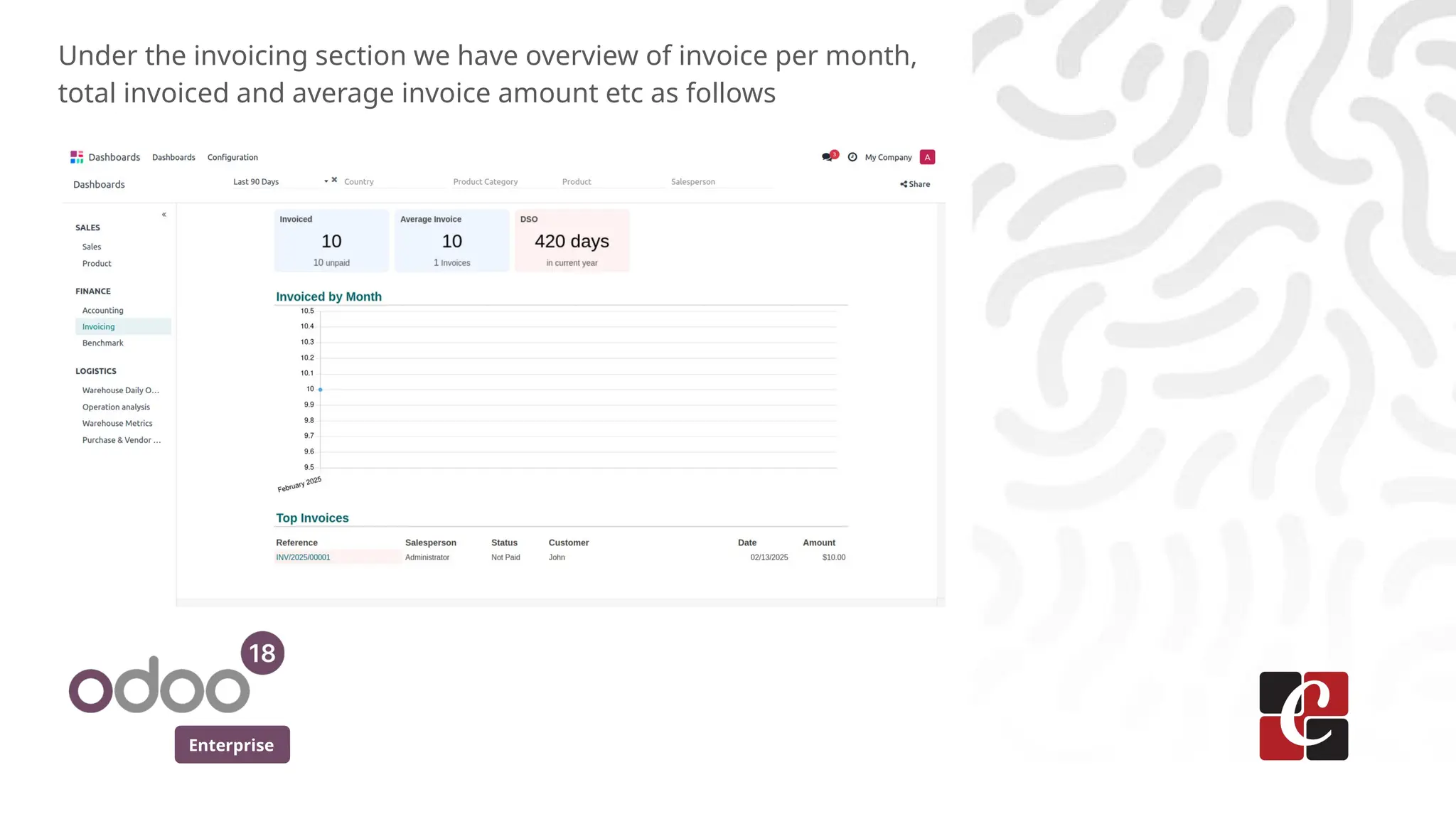The width and height of the screenshot is (1456, 819).
Task: Click the 02/13/2025 date cell
Action: coord(769,557)
